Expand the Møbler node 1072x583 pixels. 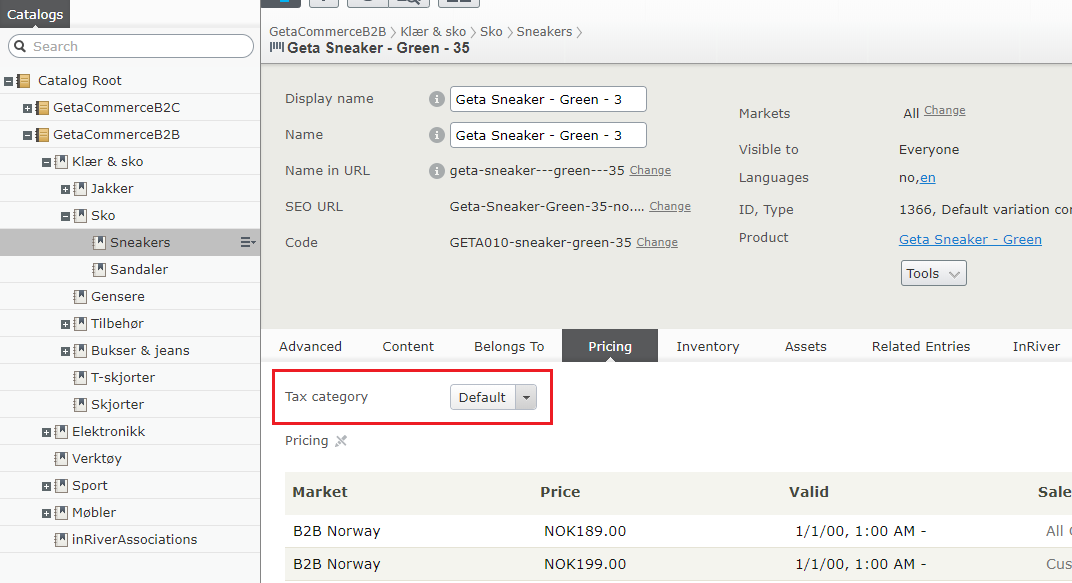tap(46, 513)
